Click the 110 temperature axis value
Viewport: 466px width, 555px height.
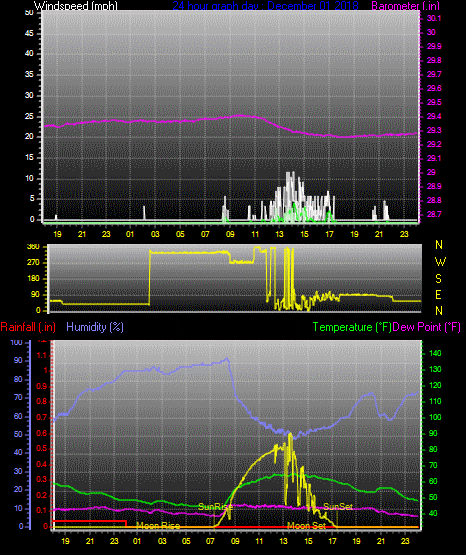coord(435,401)
